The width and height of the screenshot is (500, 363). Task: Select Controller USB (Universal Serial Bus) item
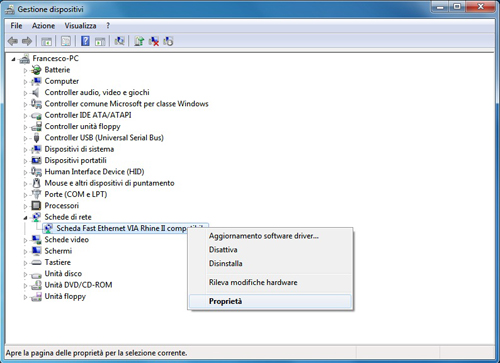click(x=104, y=138)
